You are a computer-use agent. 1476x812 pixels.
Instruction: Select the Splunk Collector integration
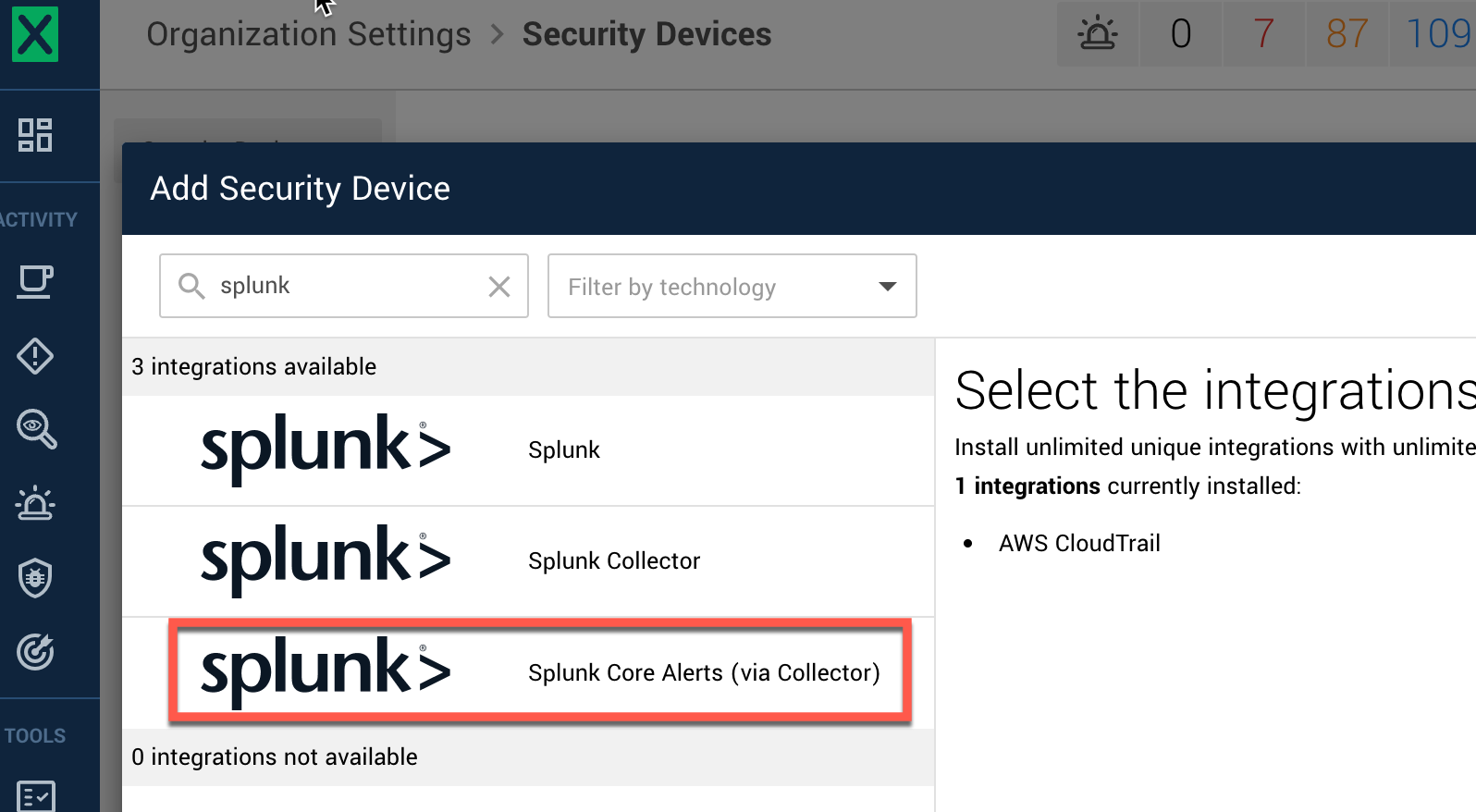point(528,561)
